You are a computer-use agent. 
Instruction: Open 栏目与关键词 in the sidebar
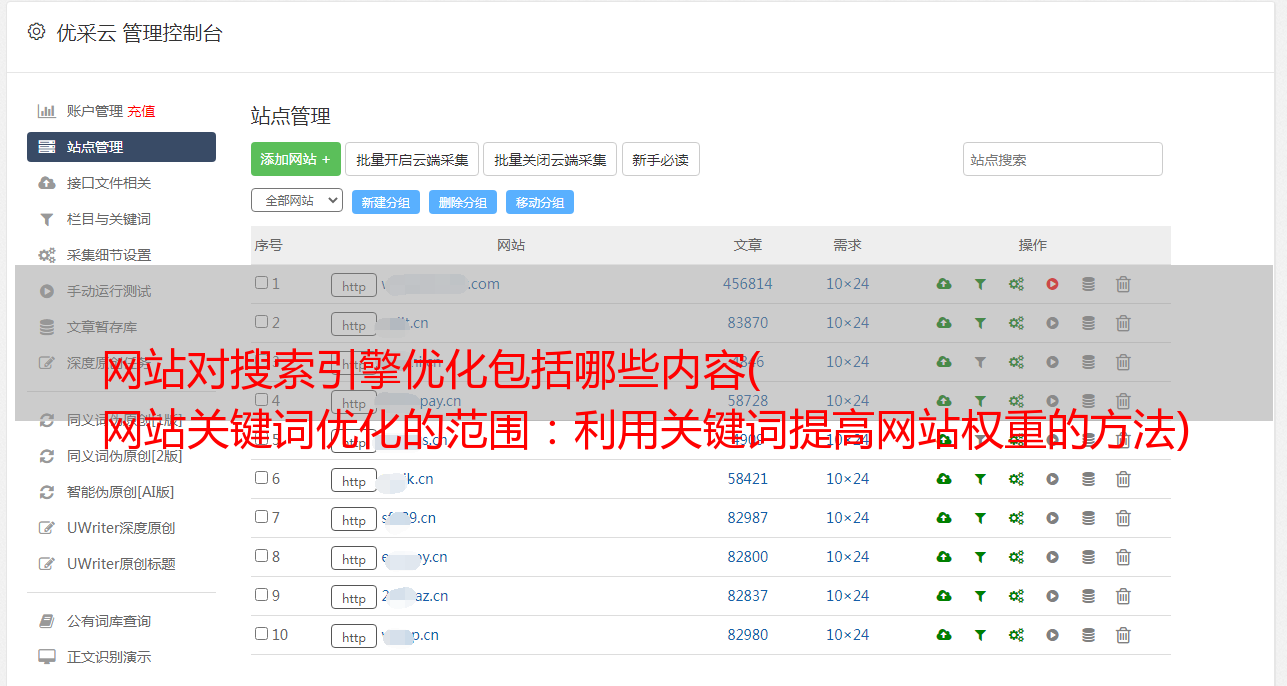tap(109, 219)
